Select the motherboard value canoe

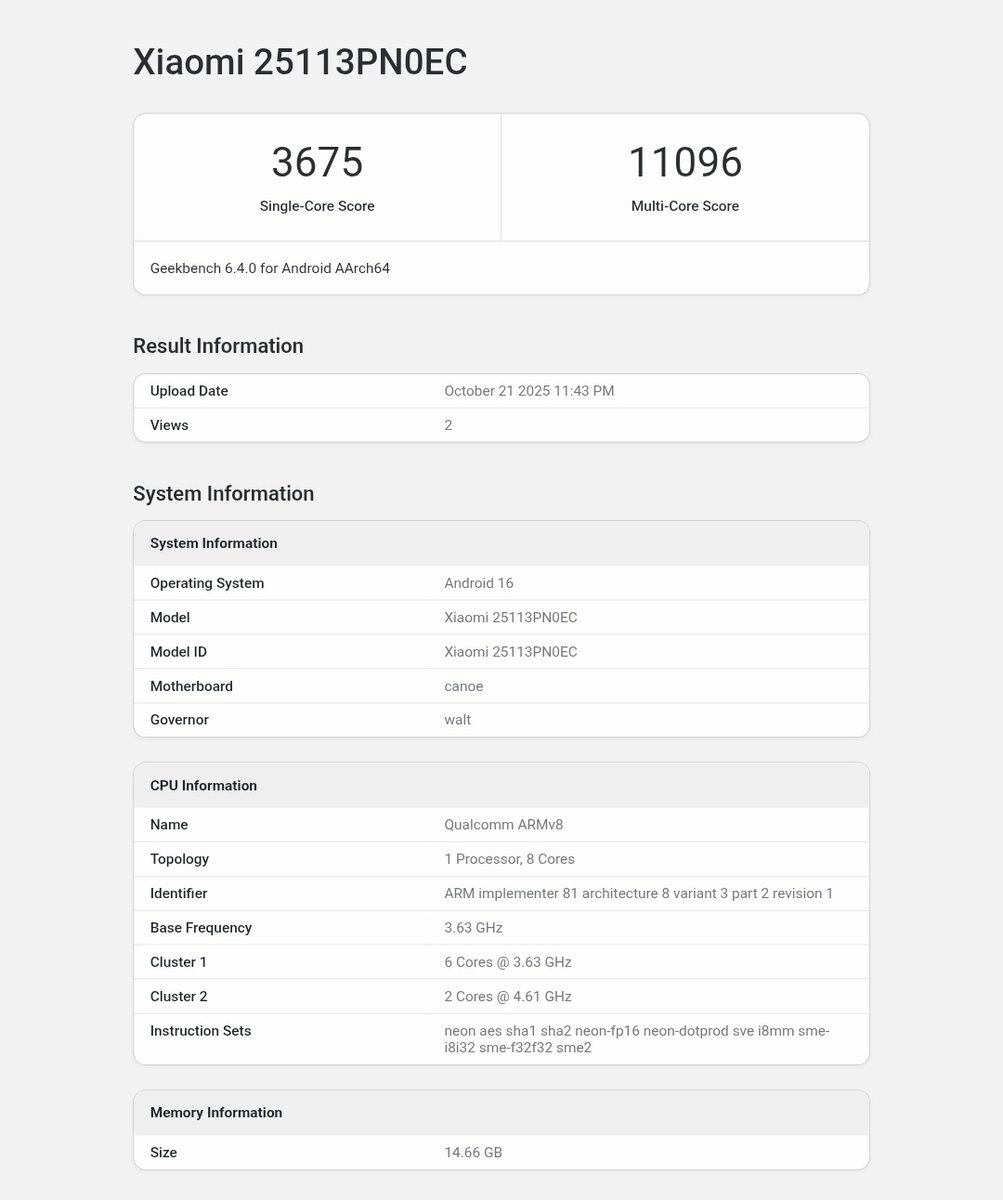[464, 686]
